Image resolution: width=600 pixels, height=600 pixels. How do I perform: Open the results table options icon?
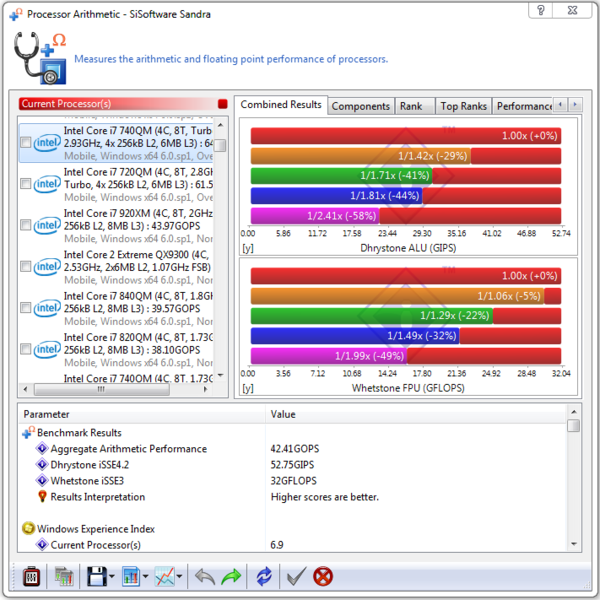[64, 577]
